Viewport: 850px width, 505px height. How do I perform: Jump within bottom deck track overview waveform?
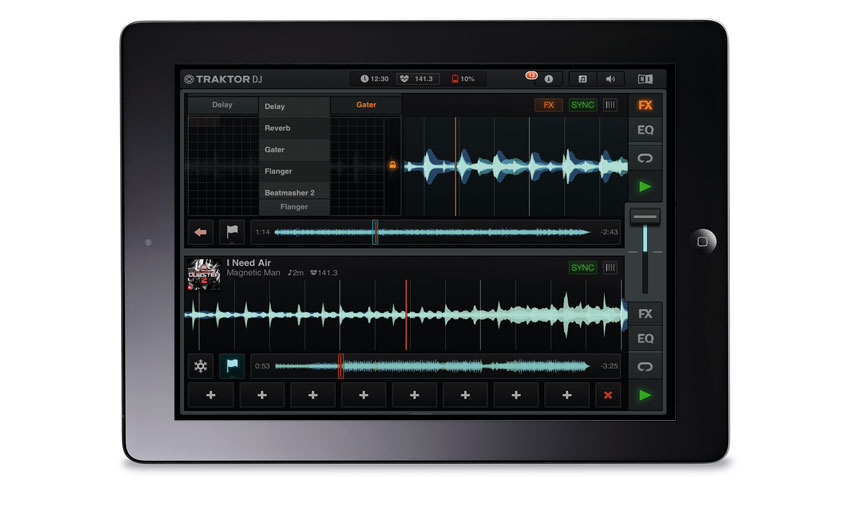(432, 366)
